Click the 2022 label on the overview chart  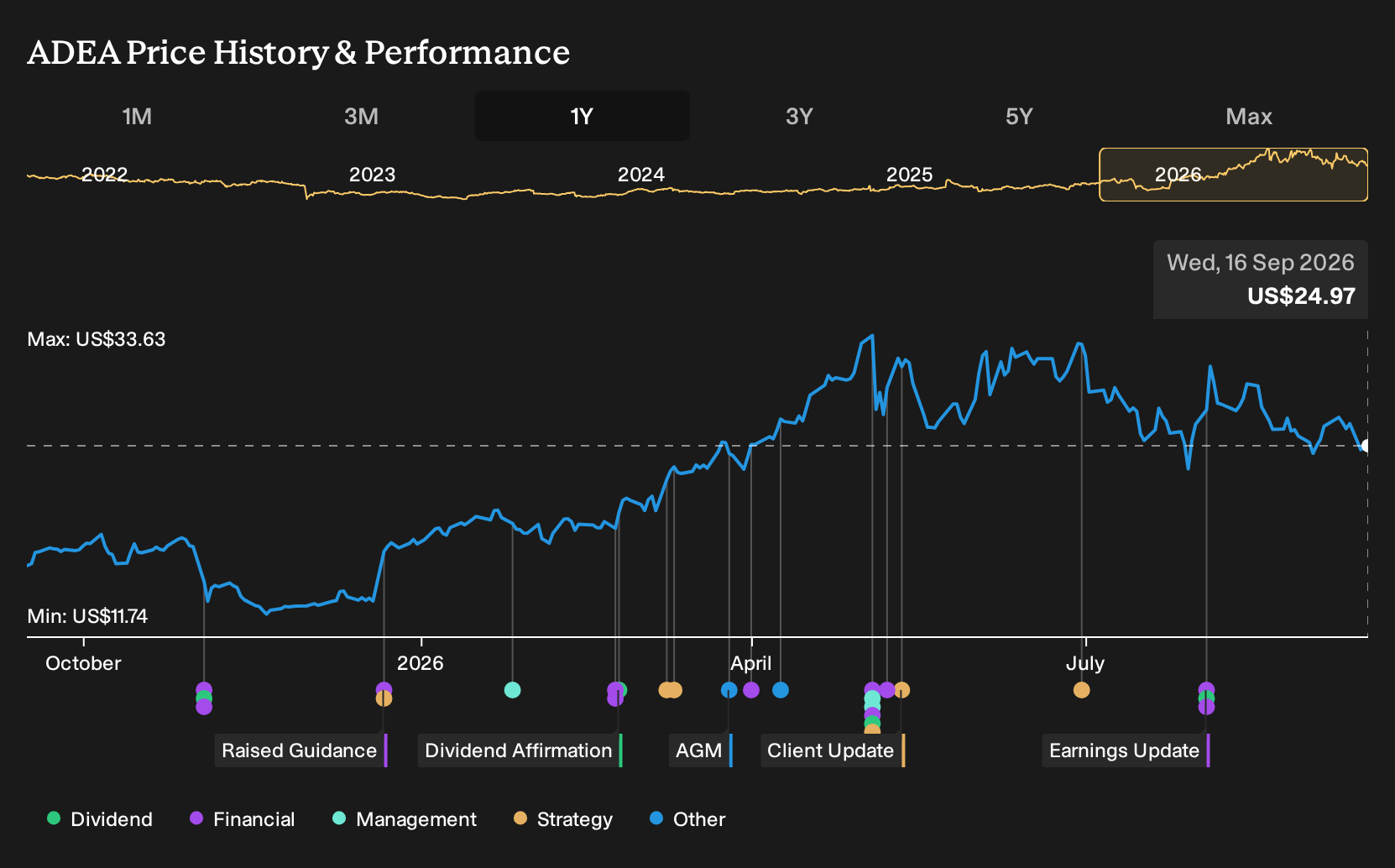[x=104, y=175]
